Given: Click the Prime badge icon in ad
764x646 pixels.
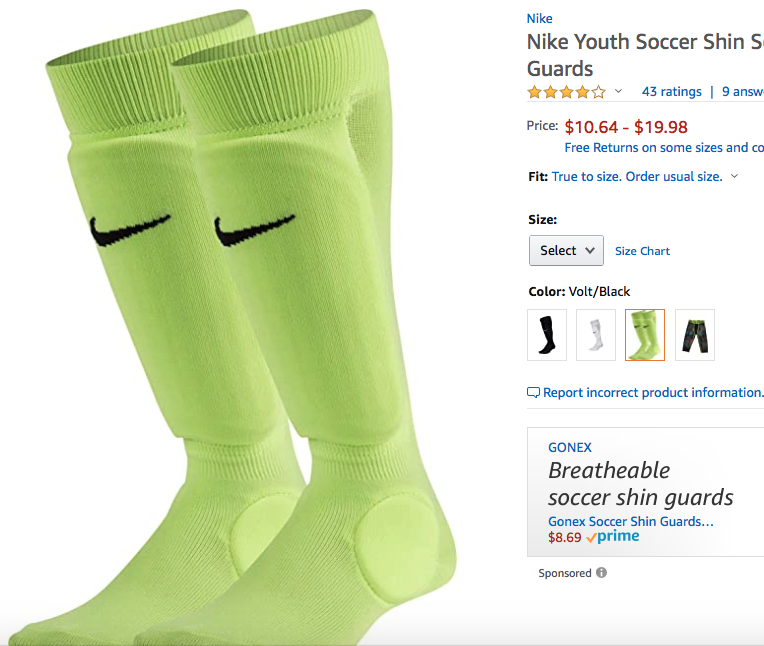Looking at the screenshot, I should click(x=612, y=537).
